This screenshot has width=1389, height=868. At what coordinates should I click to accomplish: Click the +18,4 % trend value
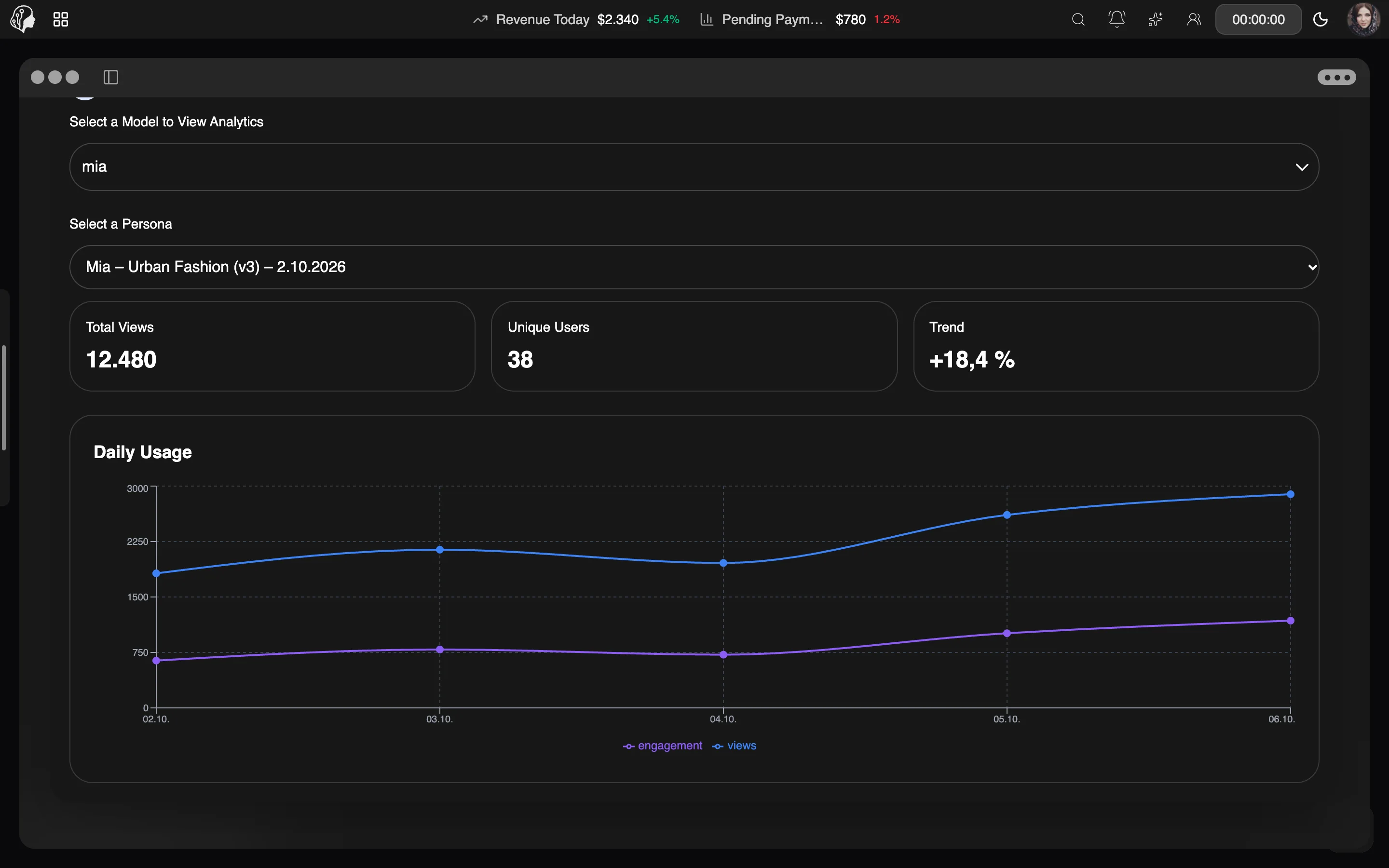[972, 360]
